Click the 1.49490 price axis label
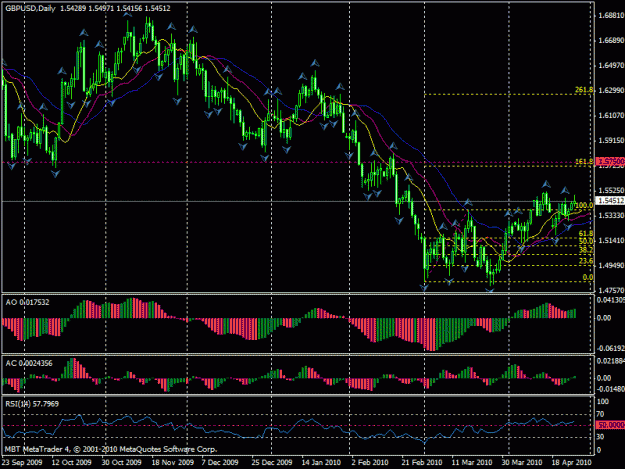Image resolution: width=625 pixels, height=469 pixels. pos(611,266)
